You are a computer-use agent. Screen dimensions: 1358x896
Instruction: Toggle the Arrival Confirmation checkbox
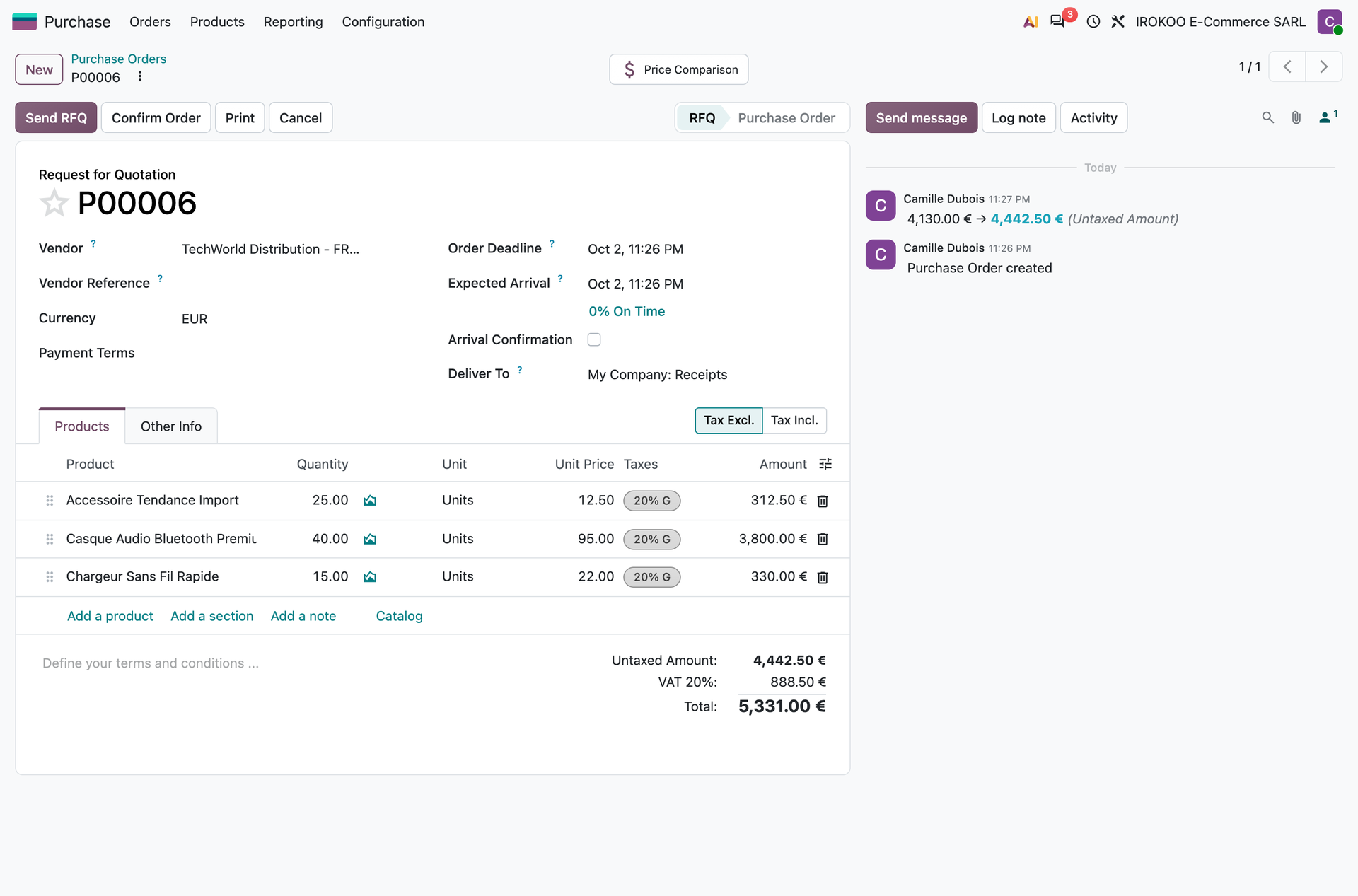coord(594,339)
